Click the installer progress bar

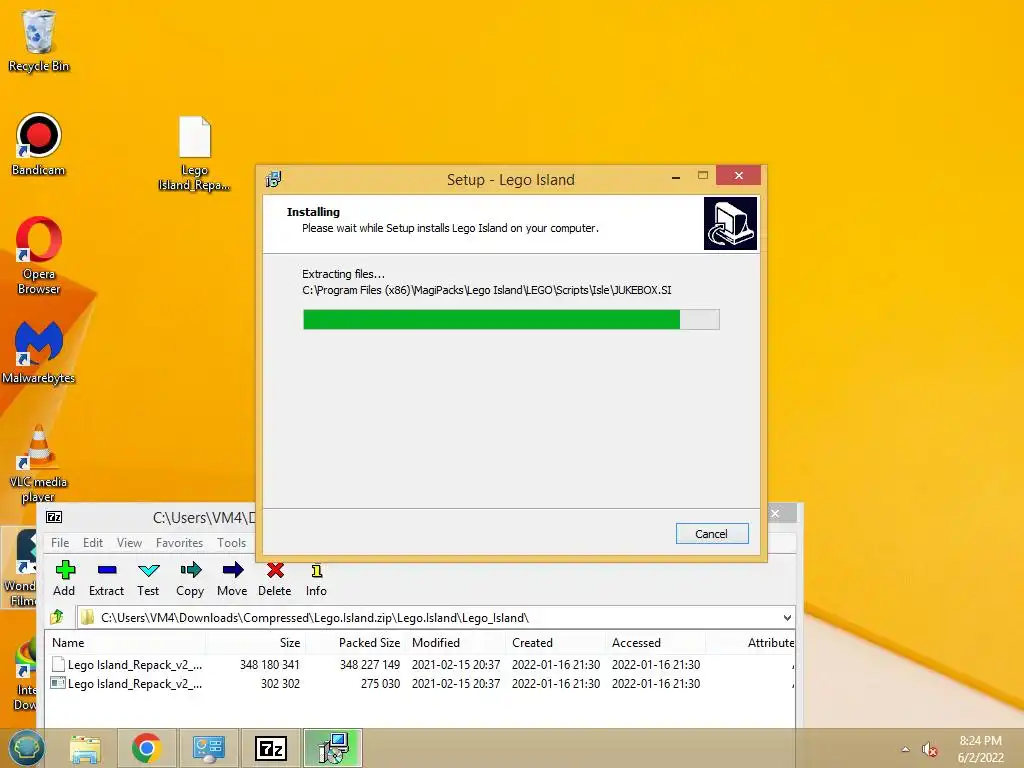pos(511,319)
